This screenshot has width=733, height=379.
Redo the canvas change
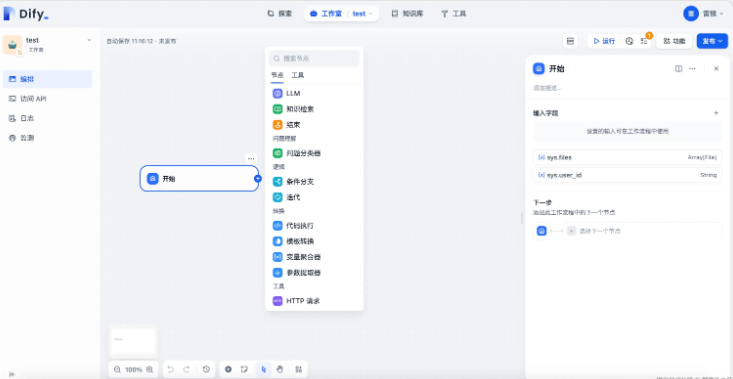186,369
